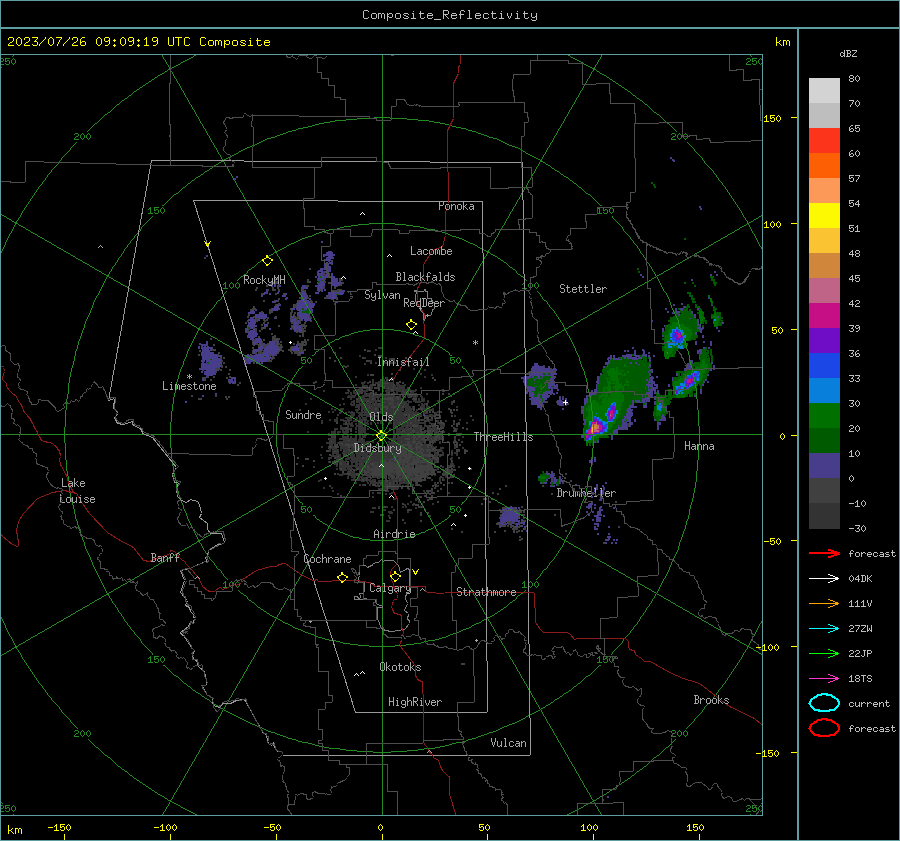
Task: Pick the bright green 30-20 dBZ swatch
Action: click(x=824, y=416)
